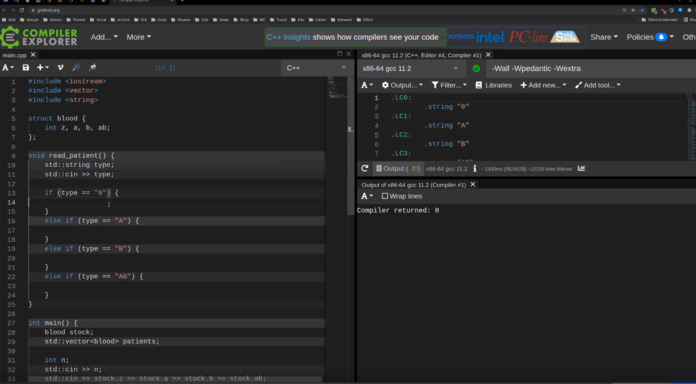696x384 pixels.
Task: Follow the C++ Insights link
Action: [289, 37]
